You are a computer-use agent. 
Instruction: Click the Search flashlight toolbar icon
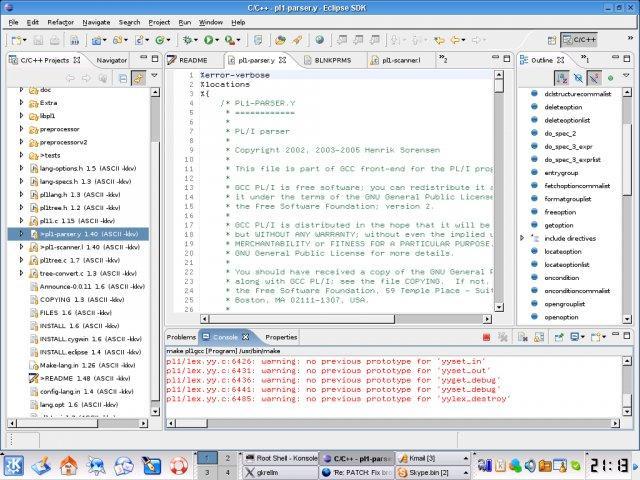coord(298,40)
